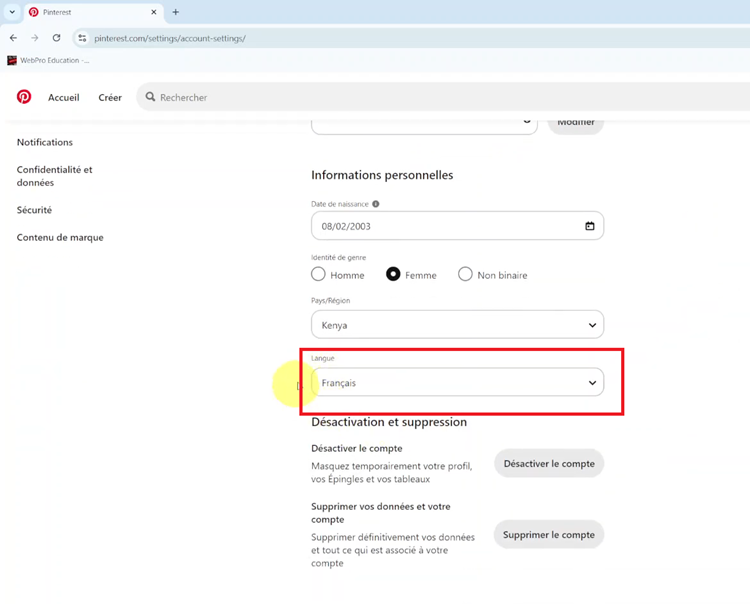Go back with the browser back arrow
Viewport: 750px width, 604px height.
point(13,38)
